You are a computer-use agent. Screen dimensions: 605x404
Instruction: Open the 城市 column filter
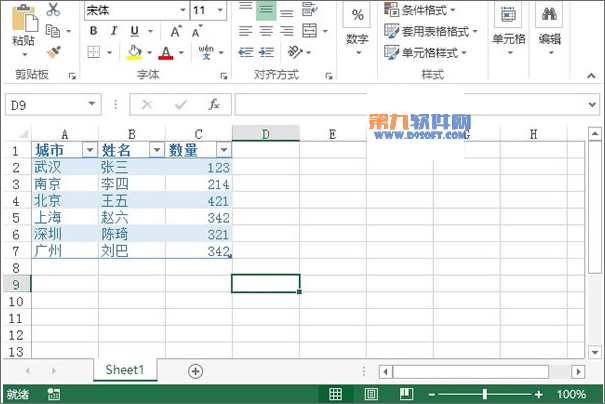click(90, 149)
